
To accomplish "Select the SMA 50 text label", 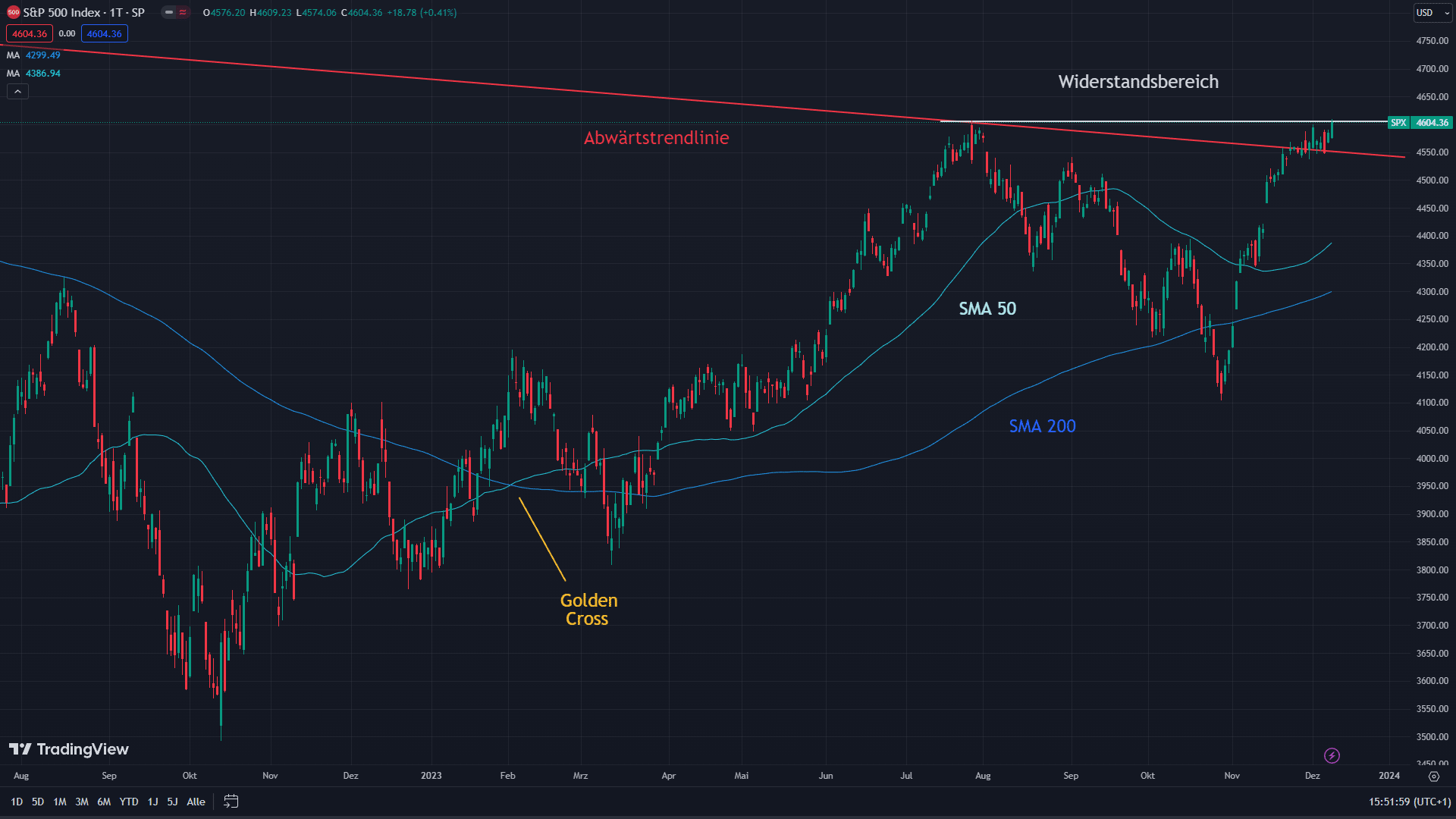I will click(987, 309).
